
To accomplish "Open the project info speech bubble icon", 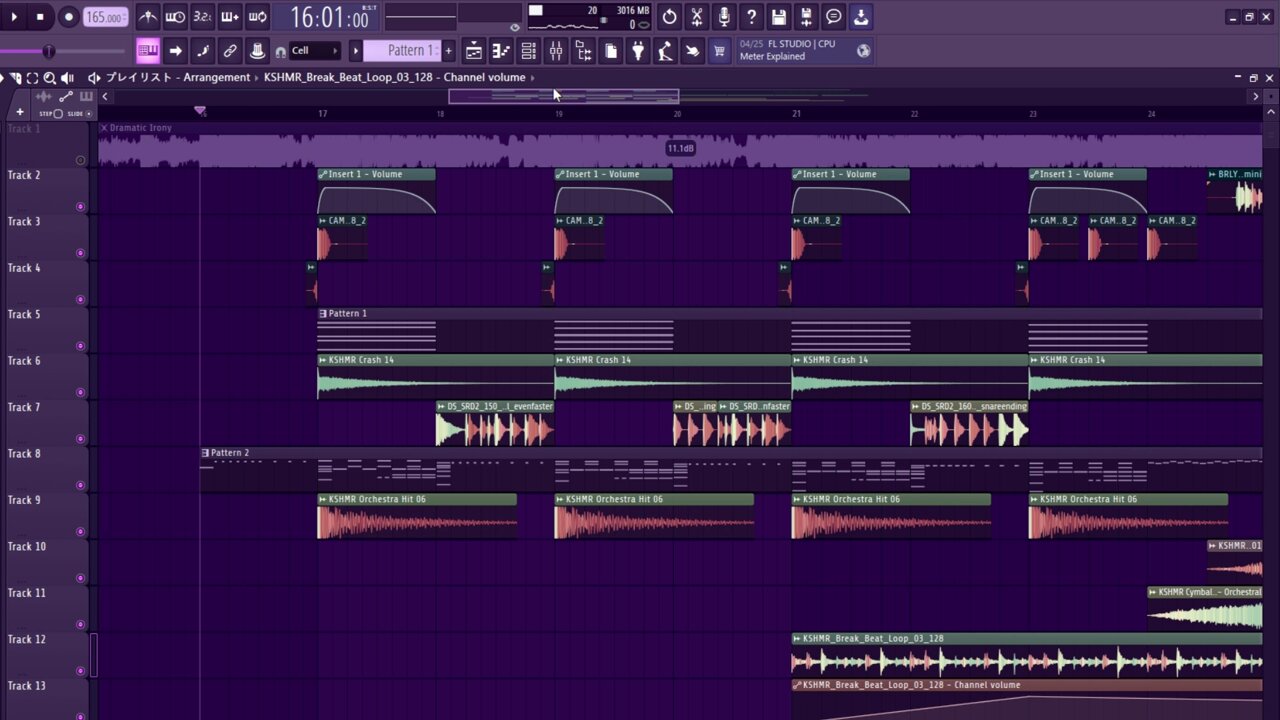I will [x=833, y=16].
